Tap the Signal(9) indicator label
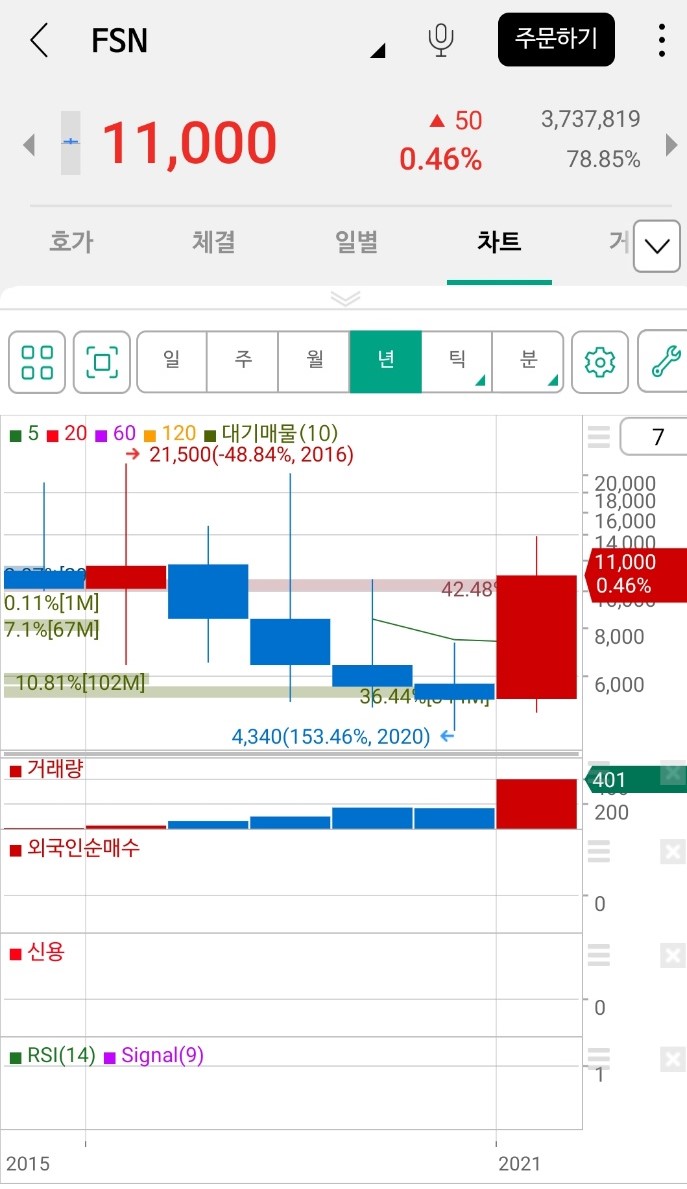 pyautogui.click(x=154, y=1056)
